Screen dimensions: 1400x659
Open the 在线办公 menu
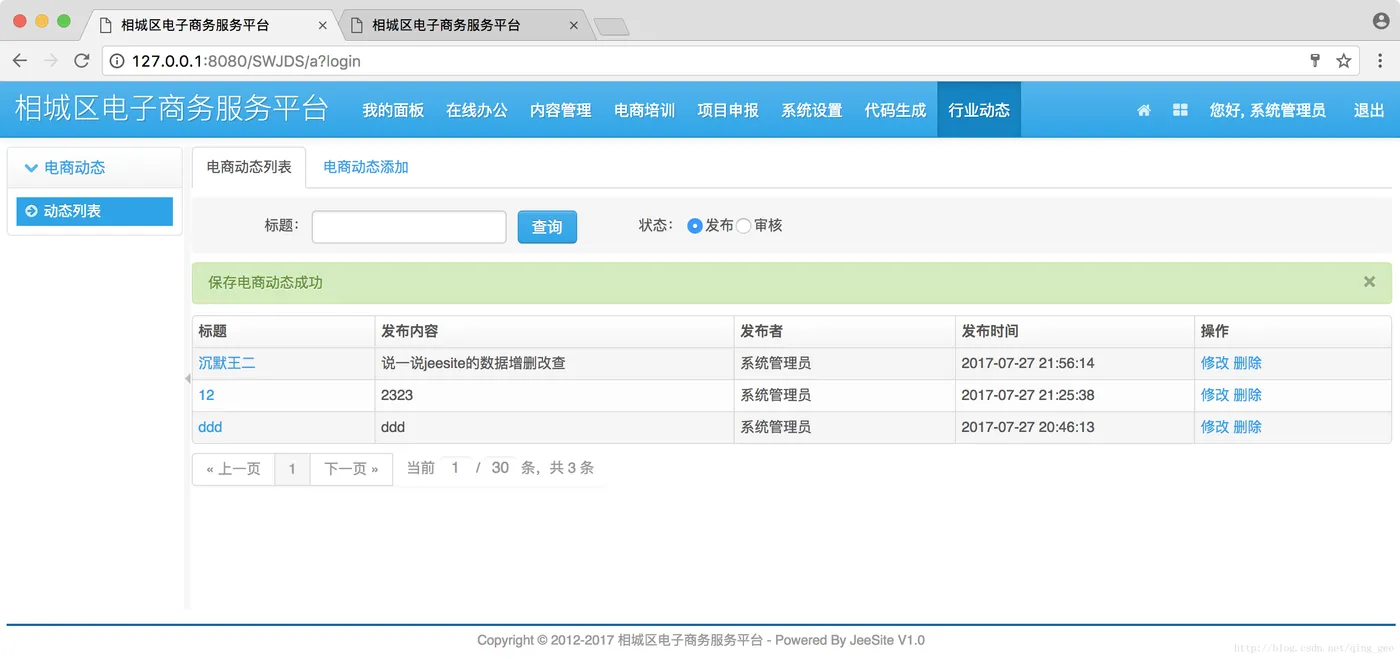pyautogui.click(x=477, y=110)
